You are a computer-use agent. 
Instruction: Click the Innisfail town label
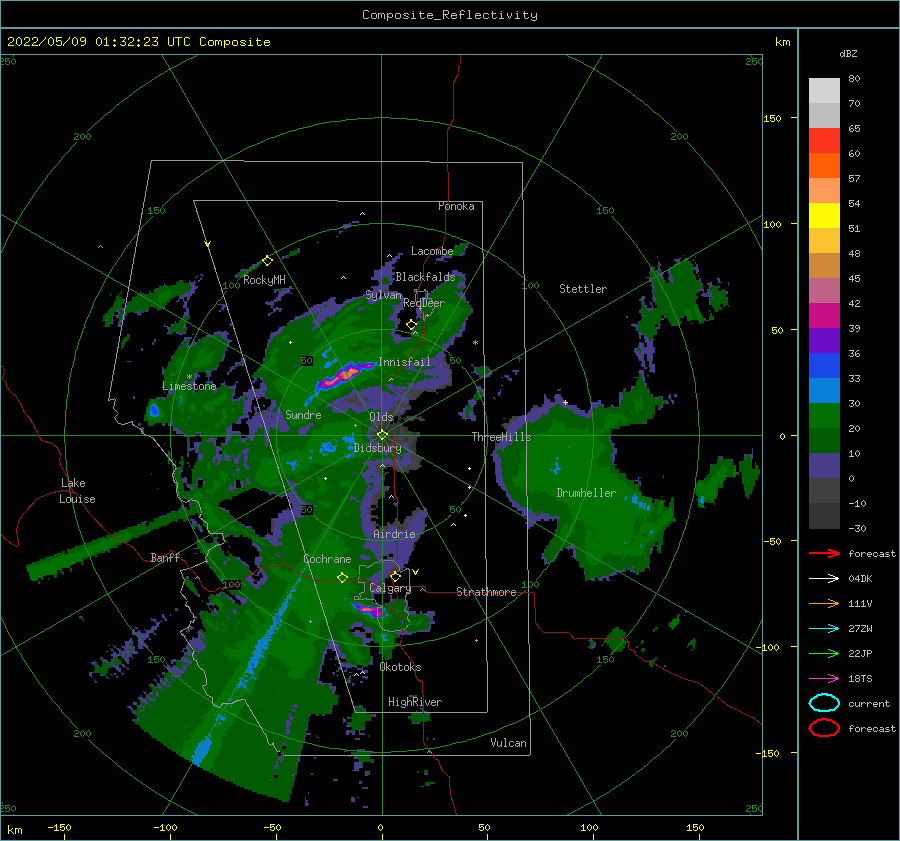[404, 362]
